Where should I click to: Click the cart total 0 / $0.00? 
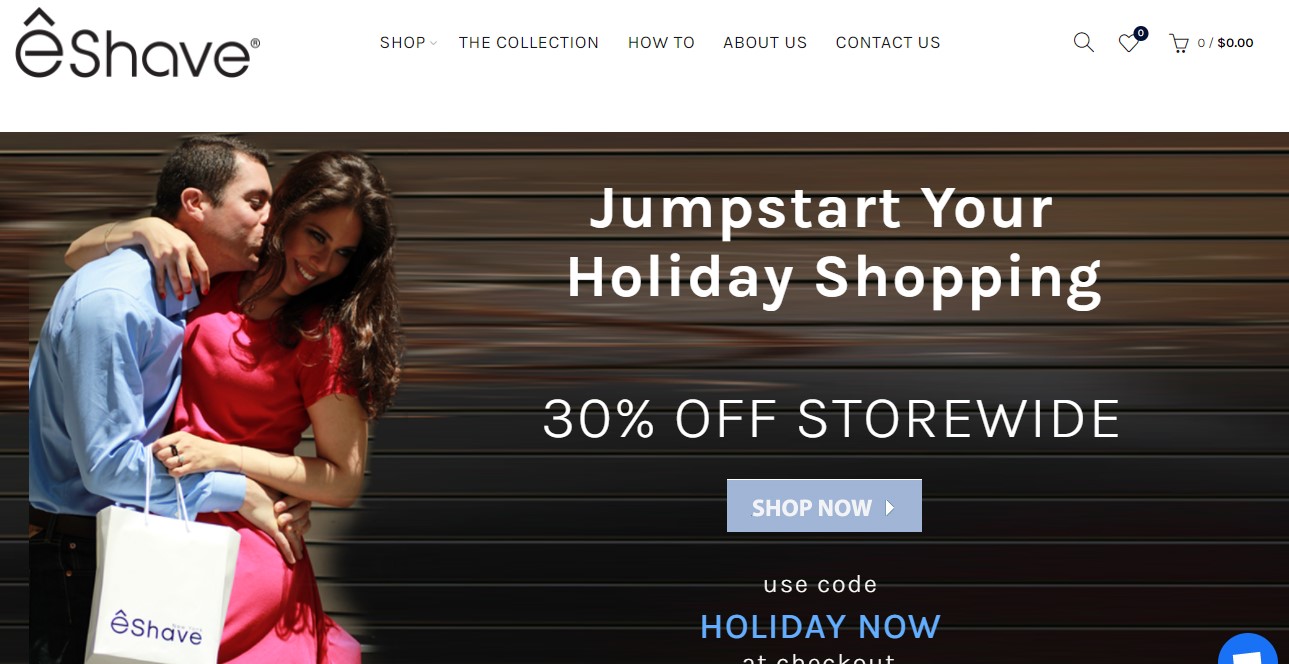coord(1225,43)
